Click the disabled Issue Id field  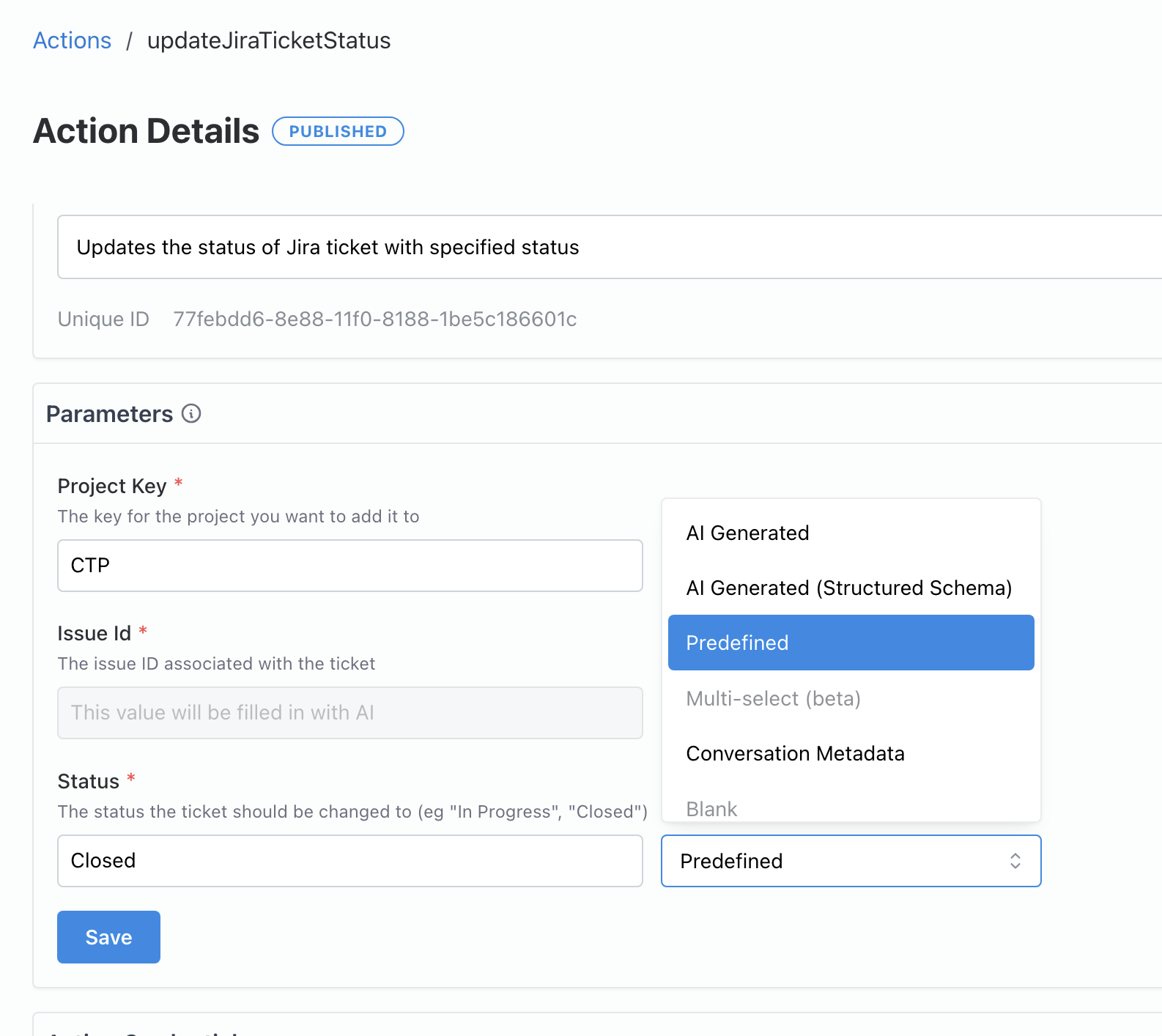point(349,713)
